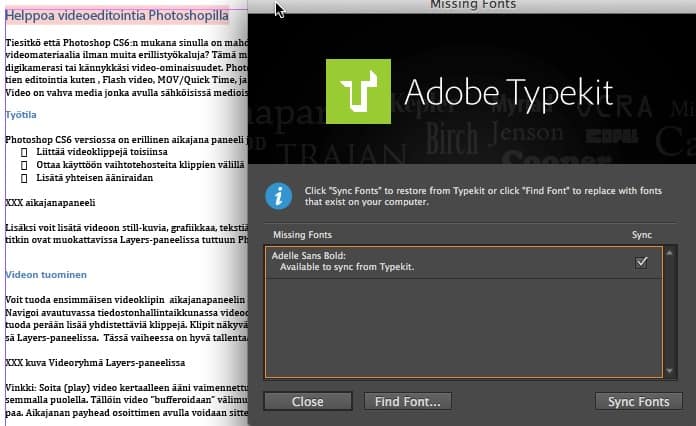Open the Find Font… dialog
The image size is (696, 426).
click(x=407, y=401)
